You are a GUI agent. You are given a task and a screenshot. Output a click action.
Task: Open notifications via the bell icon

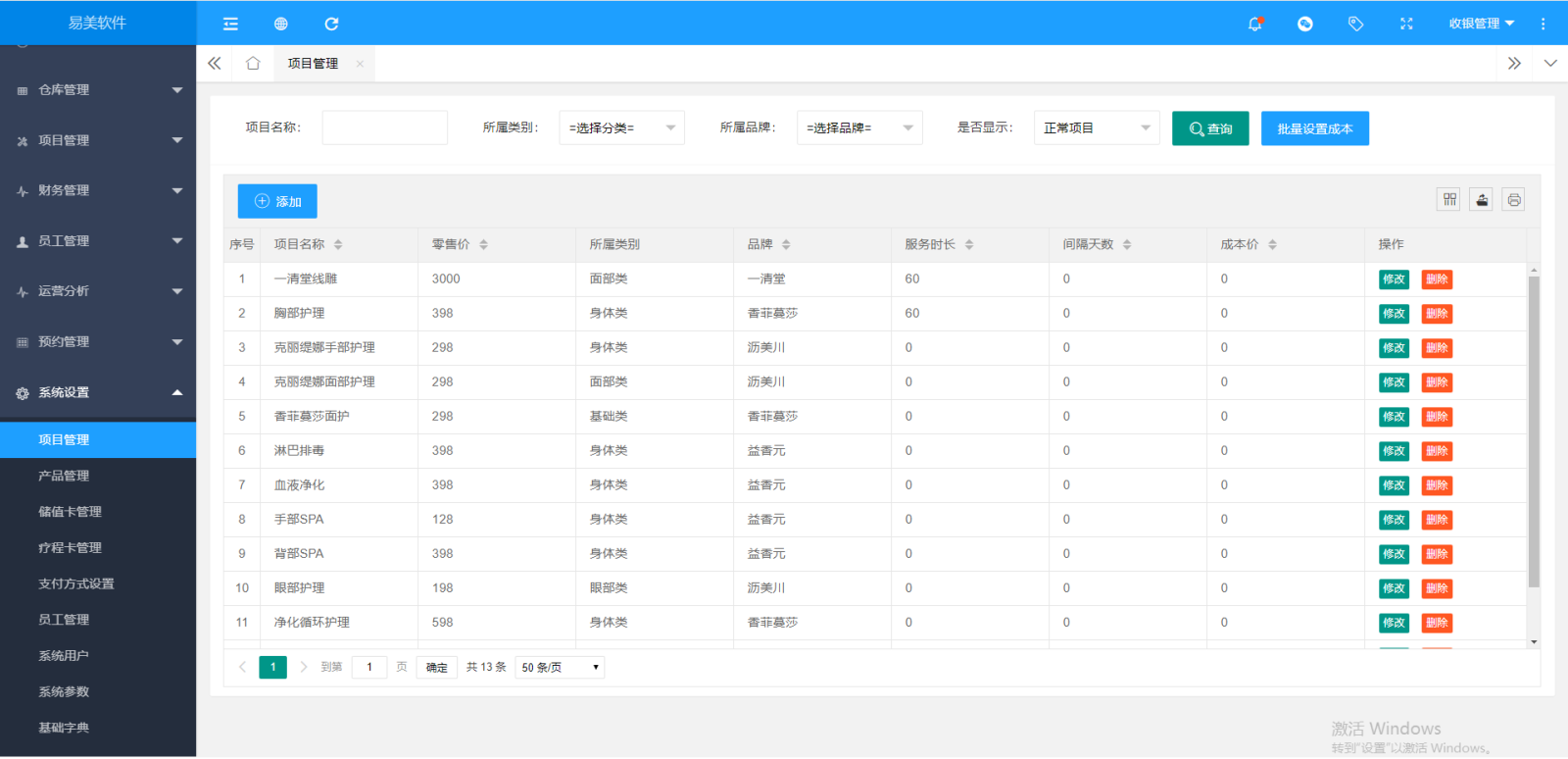(1254, 24)
